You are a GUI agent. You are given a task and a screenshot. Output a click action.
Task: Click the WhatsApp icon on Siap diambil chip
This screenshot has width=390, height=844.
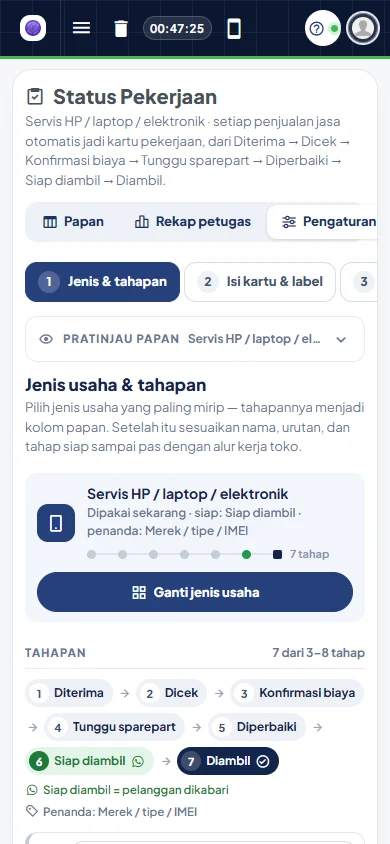(x=138, y=761)
